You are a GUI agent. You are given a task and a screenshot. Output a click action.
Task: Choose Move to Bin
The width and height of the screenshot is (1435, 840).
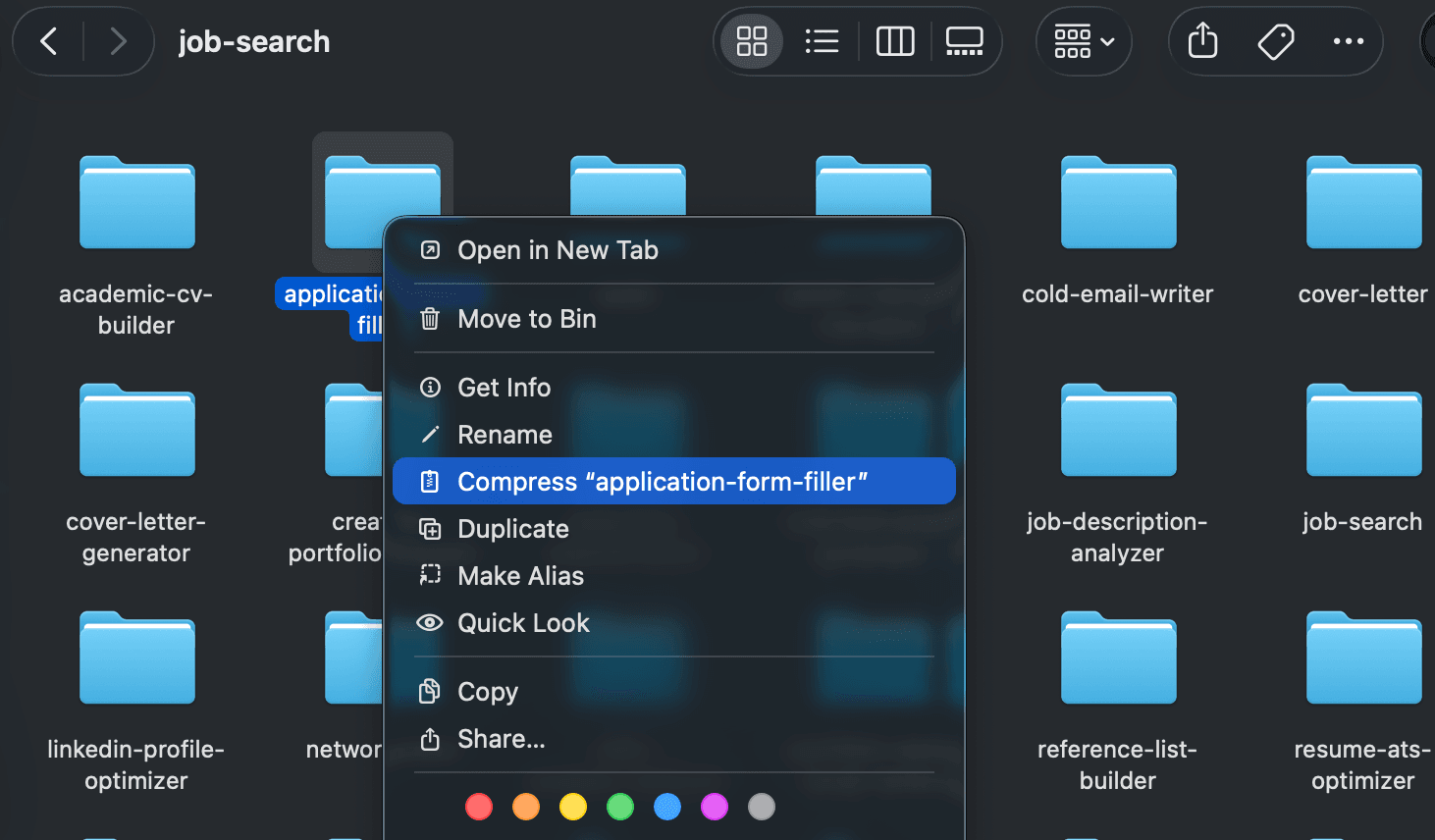tap(673, 319)
